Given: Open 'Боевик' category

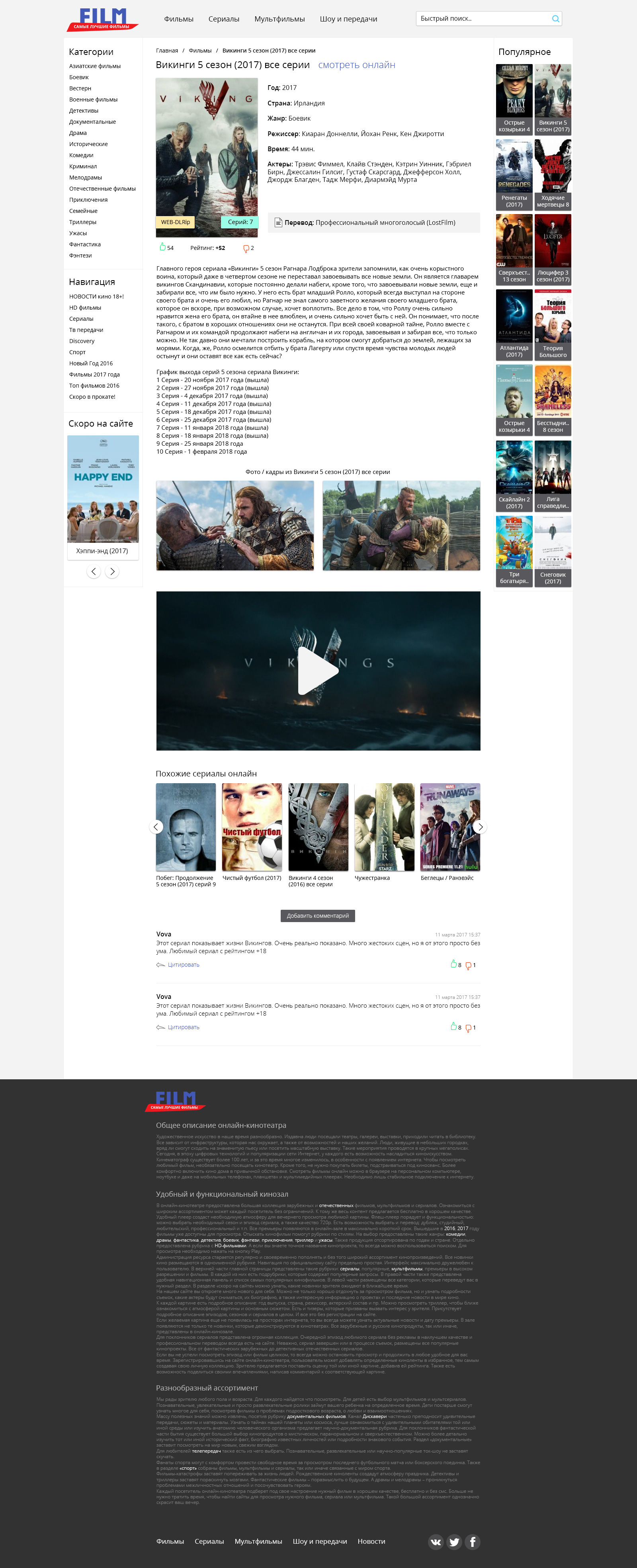Looking at the screenshot, I should coord(79,77).
